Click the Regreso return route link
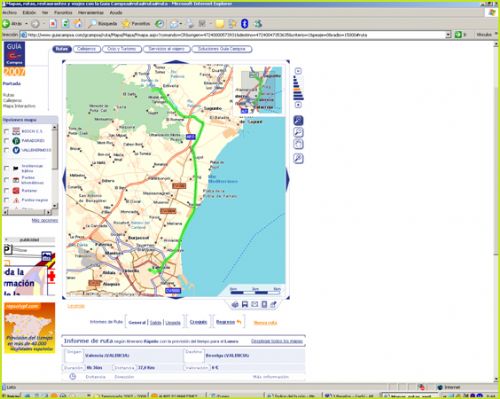The image size is (500, 399). point(226,322)
